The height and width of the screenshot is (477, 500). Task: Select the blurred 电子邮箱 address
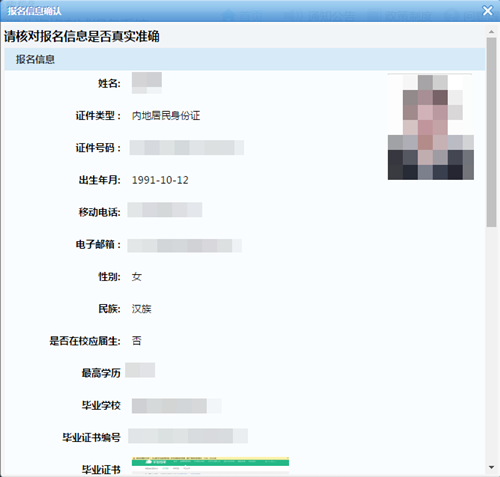pyautogui.click(x=184, y=246)
